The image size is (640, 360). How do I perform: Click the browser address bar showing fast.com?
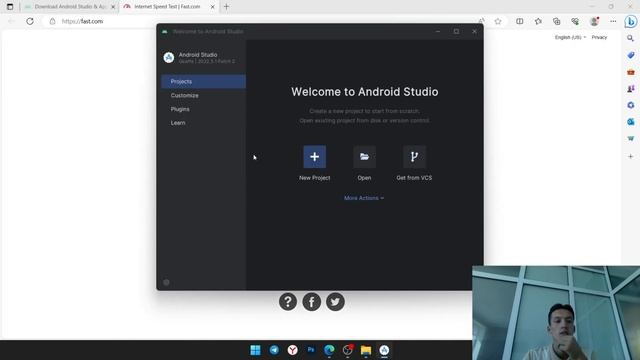261,21
